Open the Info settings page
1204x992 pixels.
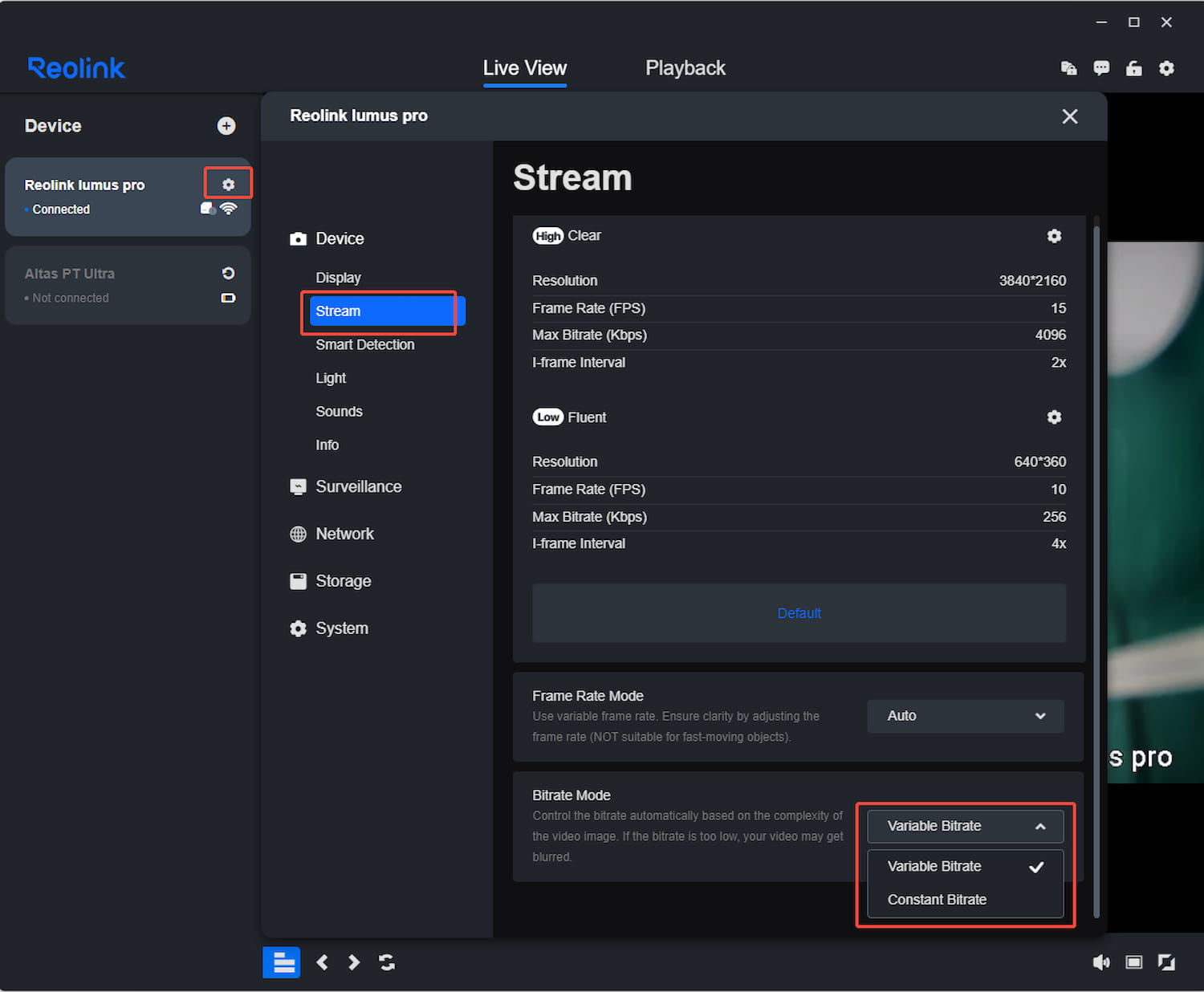click(x=327, y=445)
